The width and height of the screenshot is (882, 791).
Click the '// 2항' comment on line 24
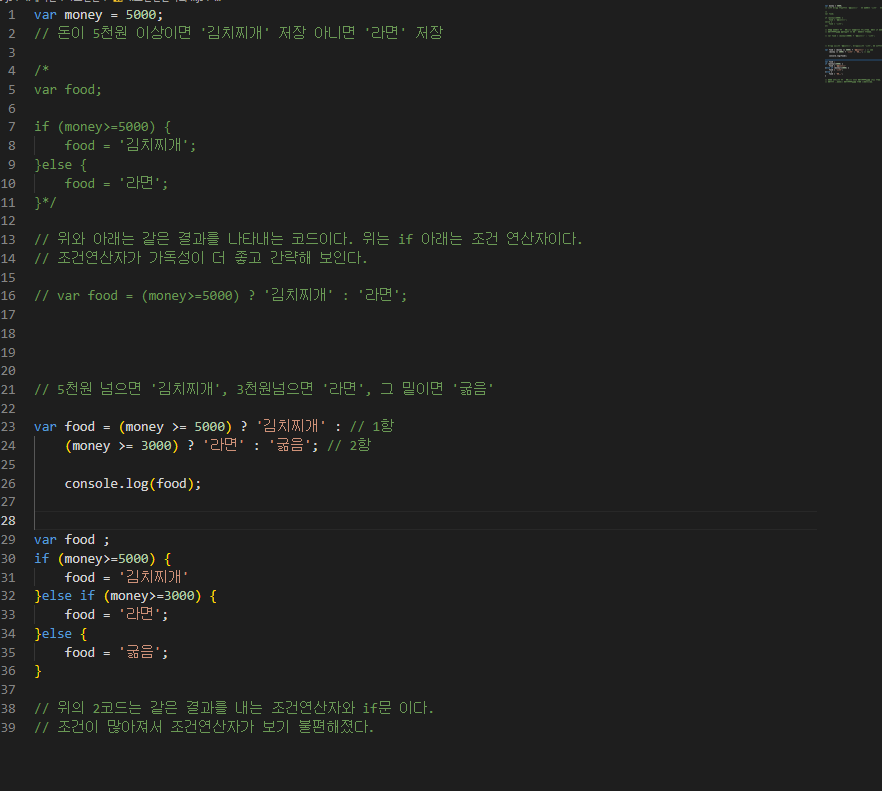(x=349, y=446)
